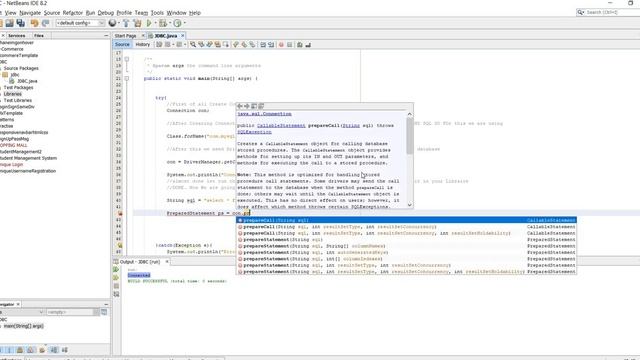This screenshot has width=640, height=360.
Task: Select the Libraries node in project tree
Action: (x=13, y=94)
